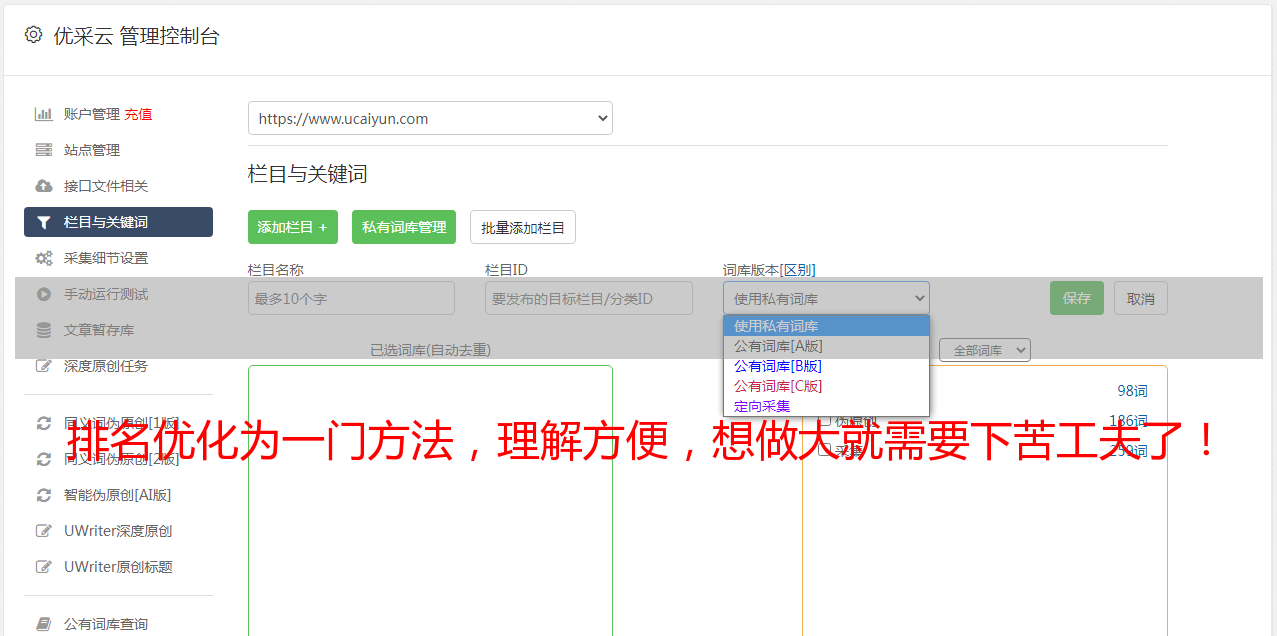Click the cloud upload icon for 接口文件相关
This screenshot has width=1277, height=636.
(44, 186)
